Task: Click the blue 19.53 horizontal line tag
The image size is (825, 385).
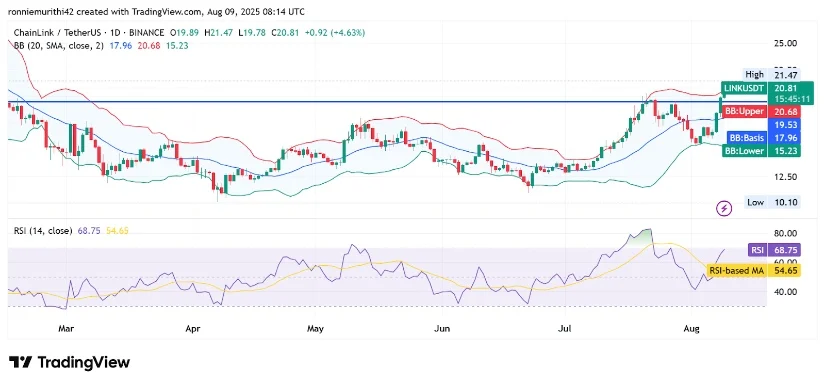Action: pyautogui.click(x=784, y=125)
